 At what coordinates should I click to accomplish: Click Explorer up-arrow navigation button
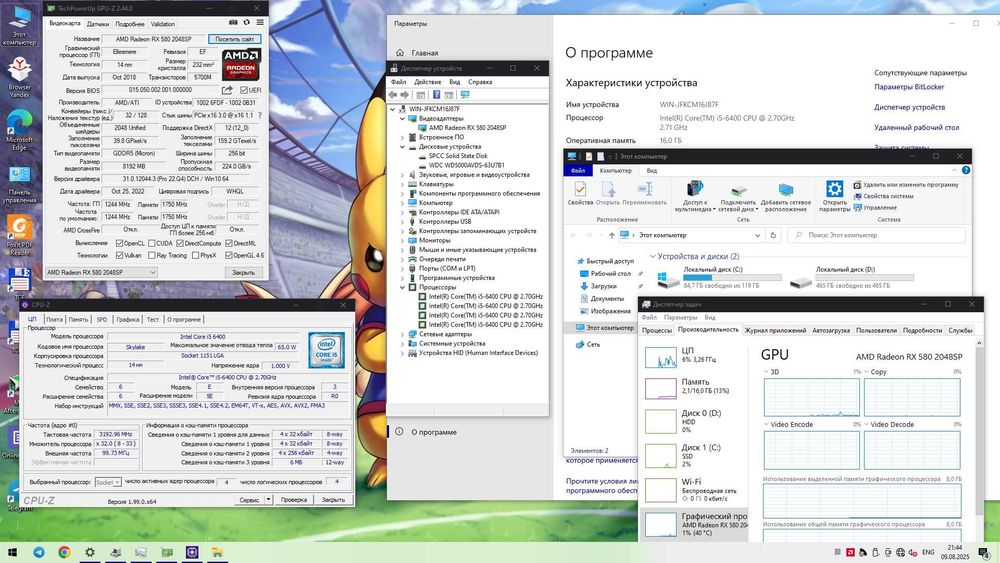click(x=612, y=235)
